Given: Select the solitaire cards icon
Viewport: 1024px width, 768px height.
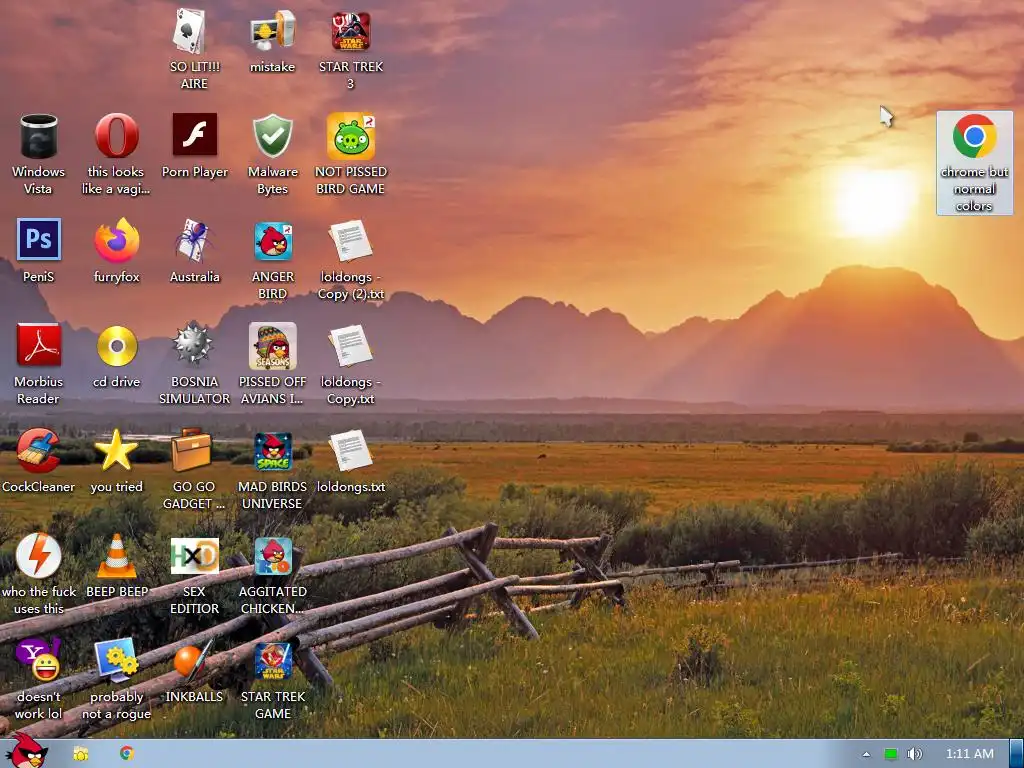Looking at the screenshot, I should [x=190, y=31].
